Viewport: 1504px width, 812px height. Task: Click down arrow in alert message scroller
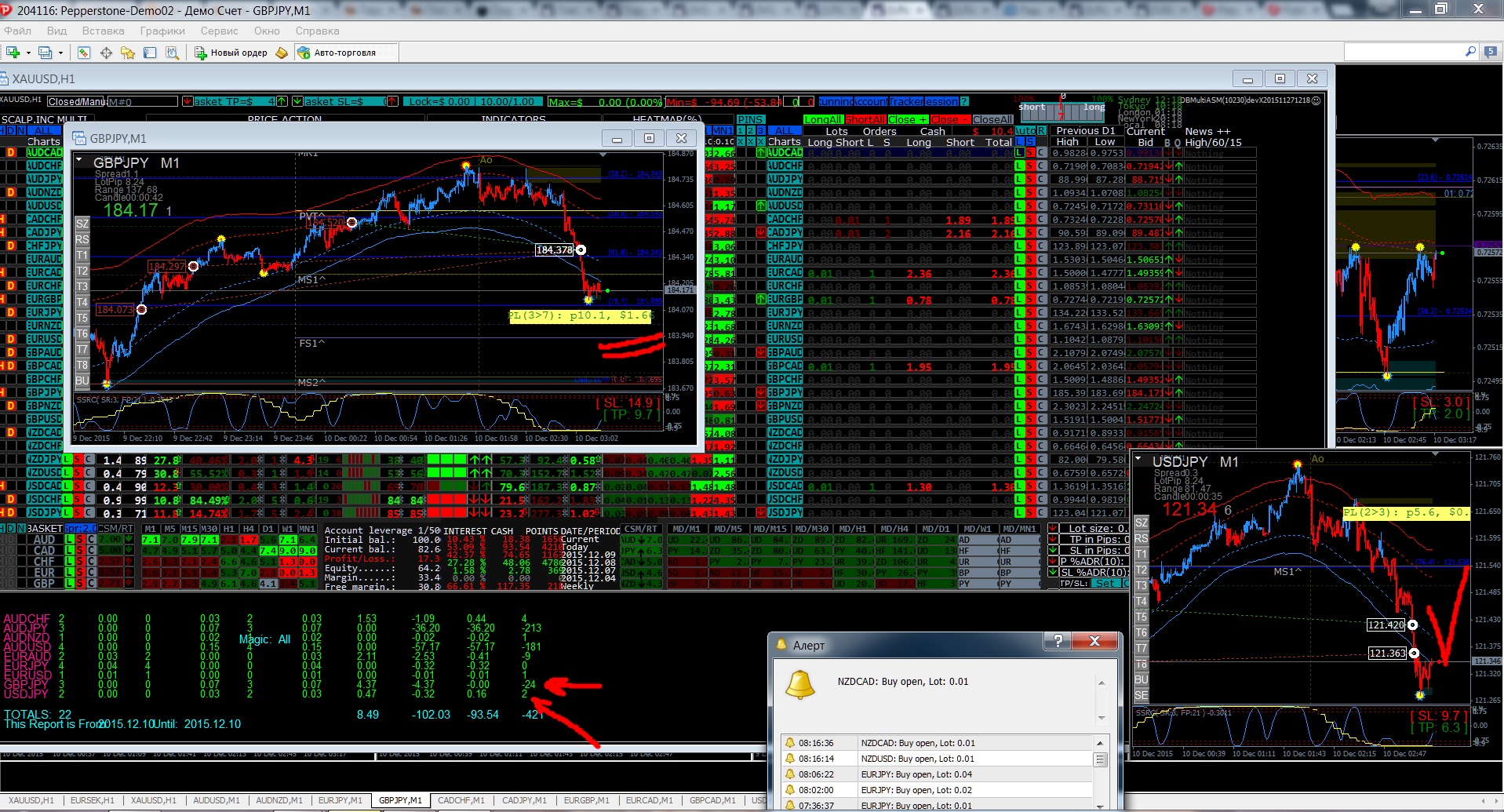point(1102,717)
